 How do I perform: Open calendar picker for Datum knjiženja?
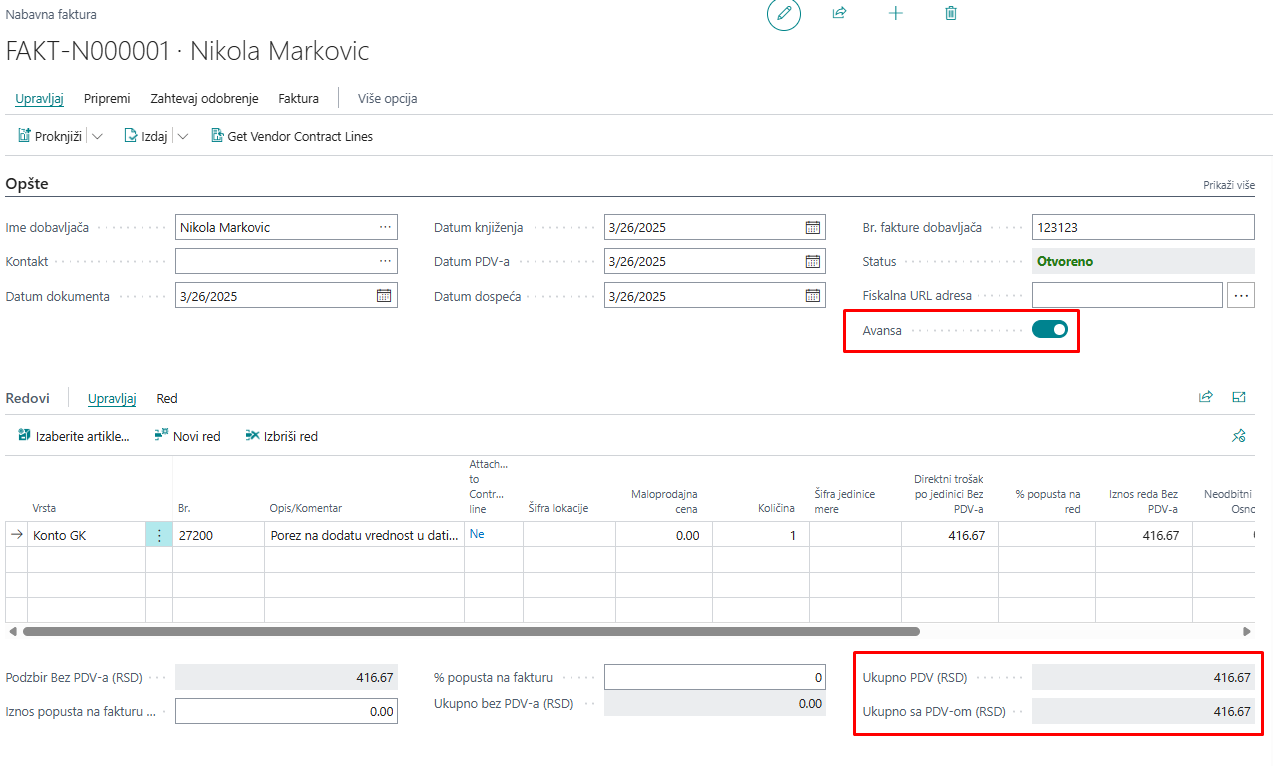(813, 227)
